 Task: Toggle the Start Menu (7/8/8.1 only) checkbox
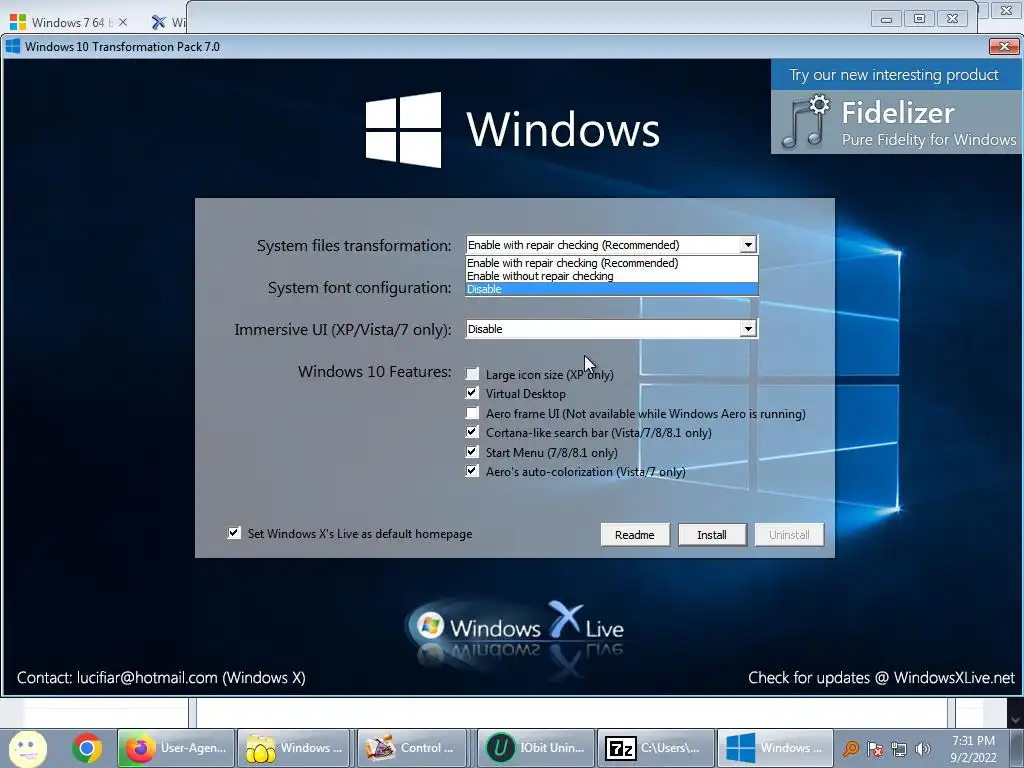click(472, 451)
